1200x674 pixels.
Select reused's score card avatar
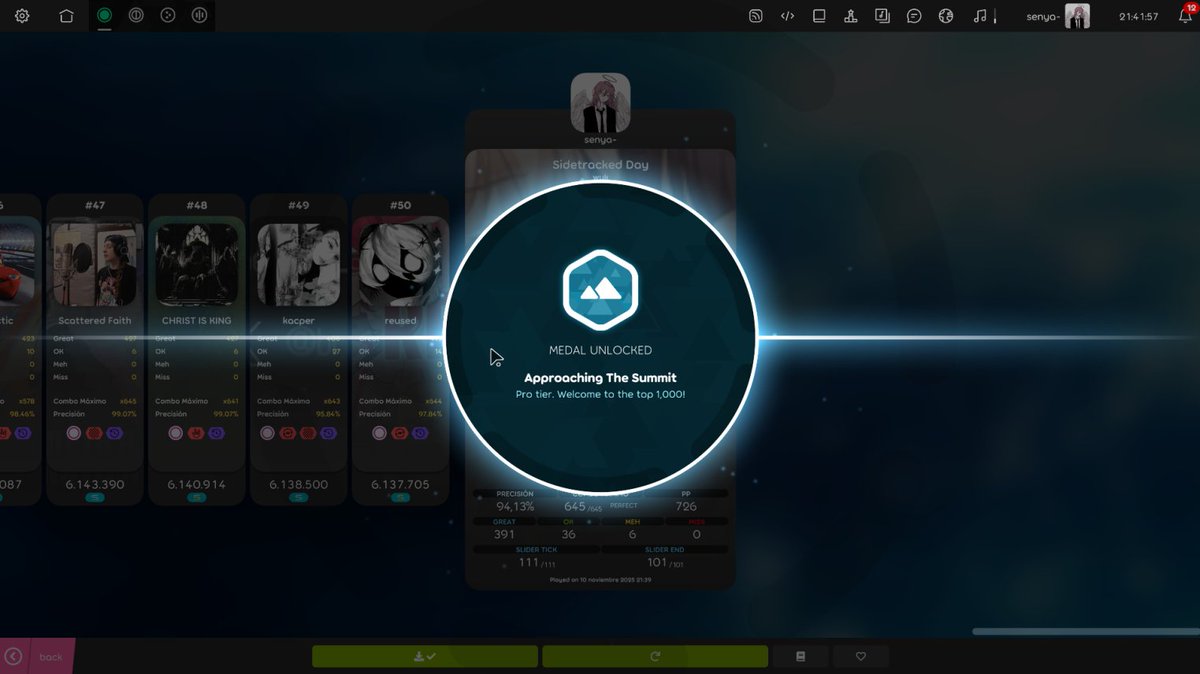coord(400,265)
